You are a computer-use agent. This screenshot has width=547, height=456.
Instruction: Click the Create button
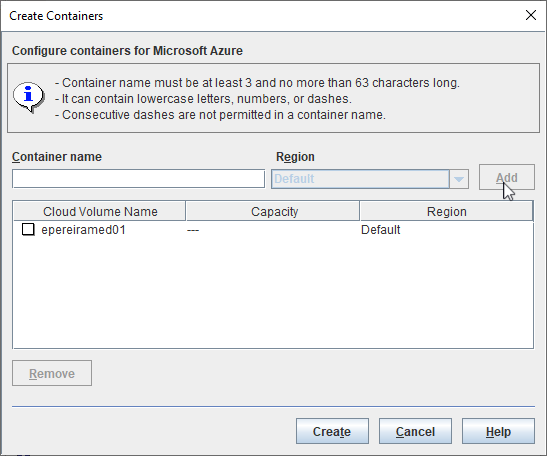[332, 431]
